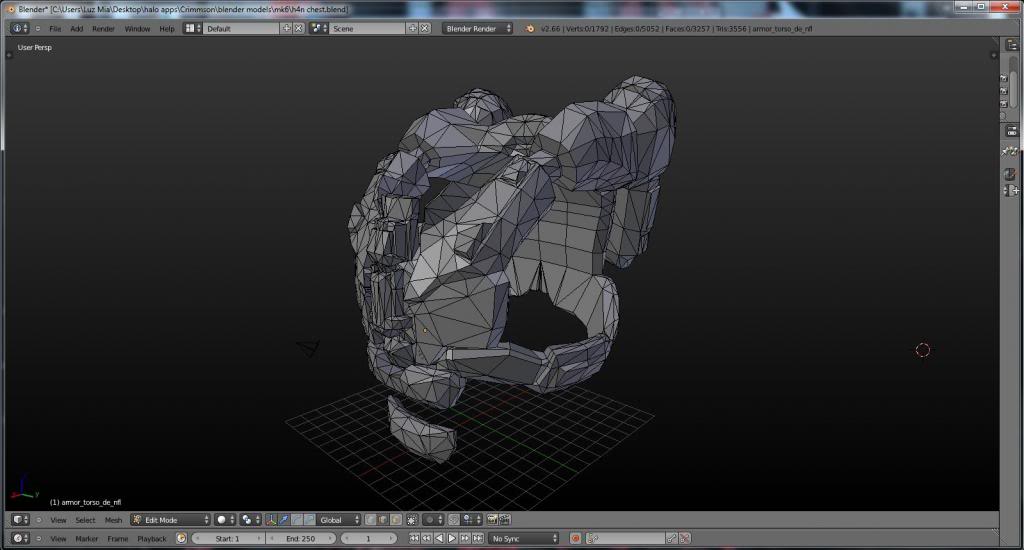Image resolution: width=1024 pixels, height=550 pixels.
Task: Open the Outliner editor type icon
Action: [x=1012, y=45]
